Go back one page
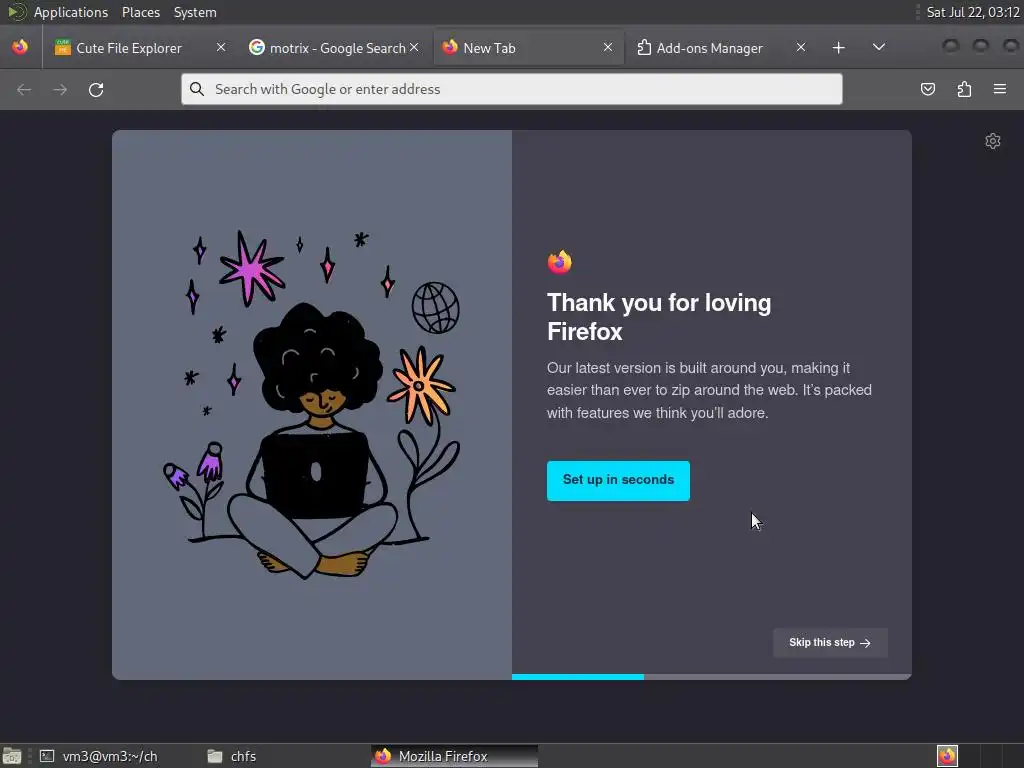The width and height of the screenshot is (1024, 768). pos(24,89)
